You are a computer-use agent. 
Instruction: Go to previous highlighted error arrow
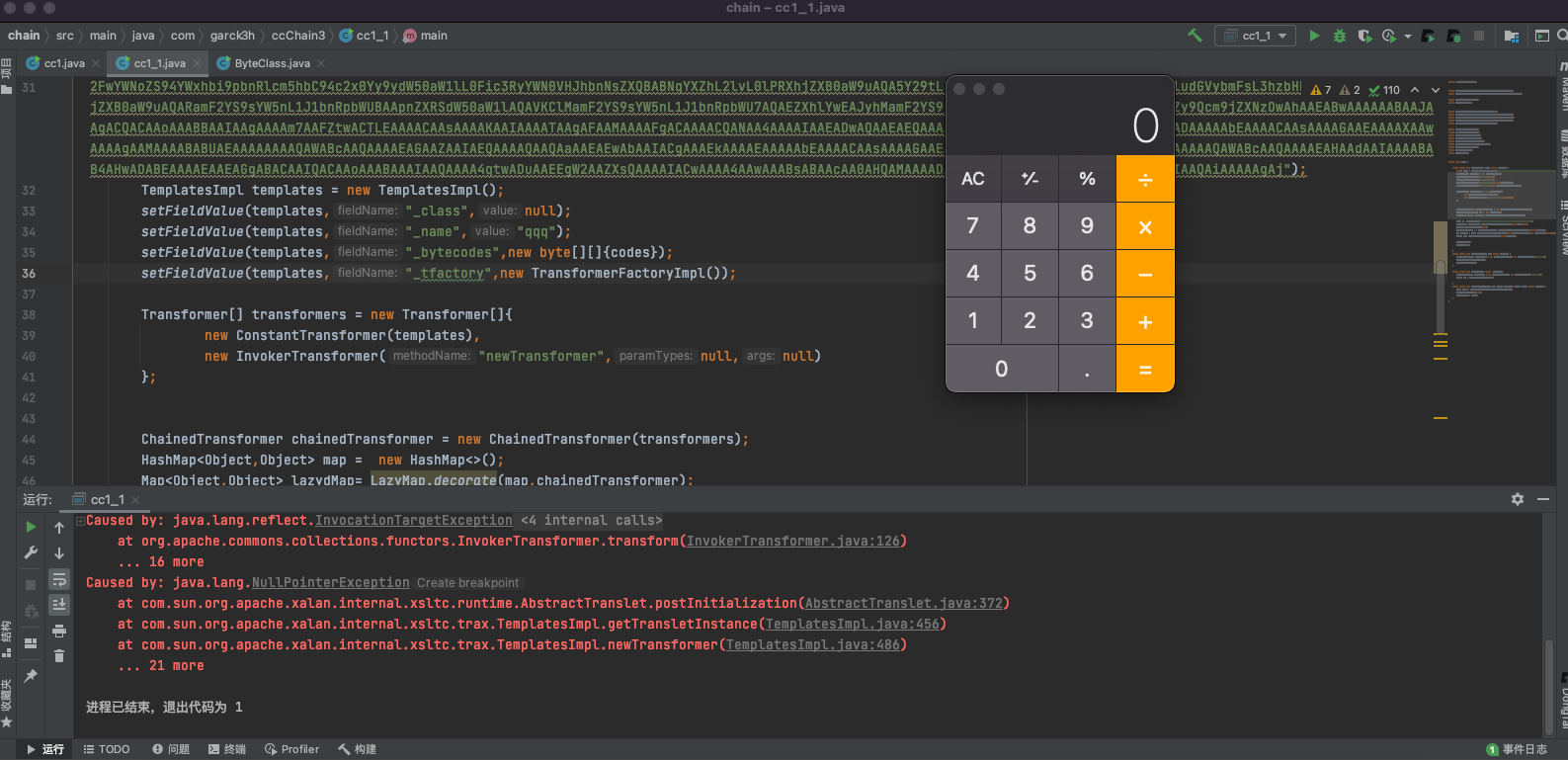coord(1415,90)
